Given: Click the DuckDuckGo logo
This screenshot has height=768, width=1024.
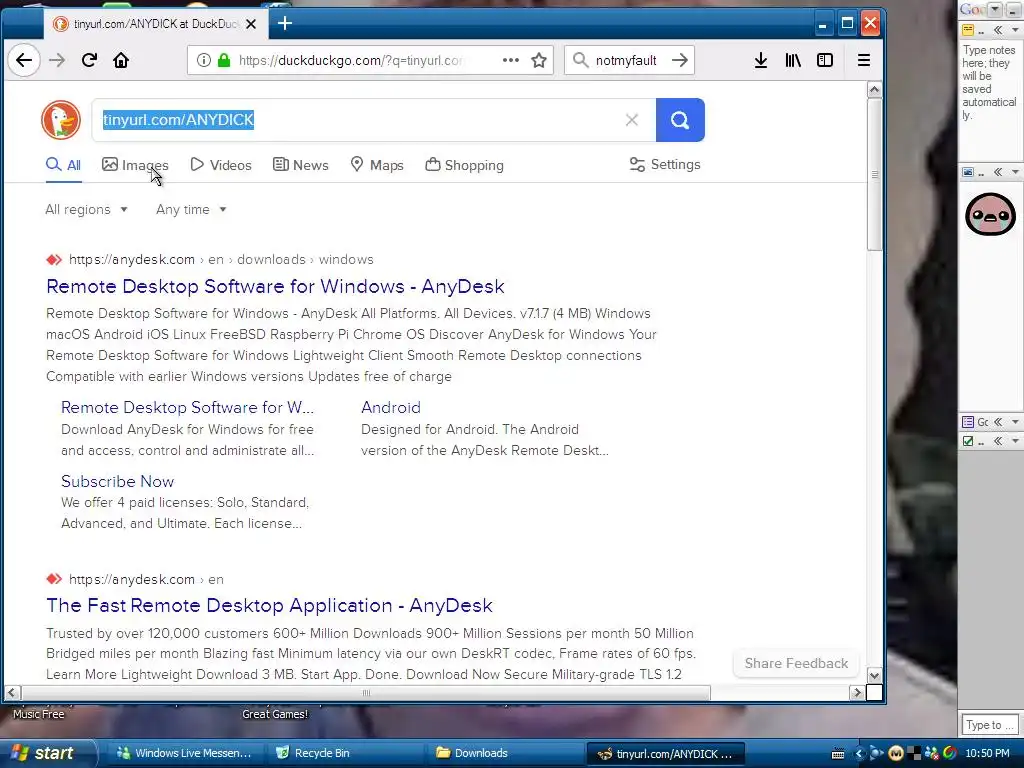Looking at the screenshot, I should point(61,120).
